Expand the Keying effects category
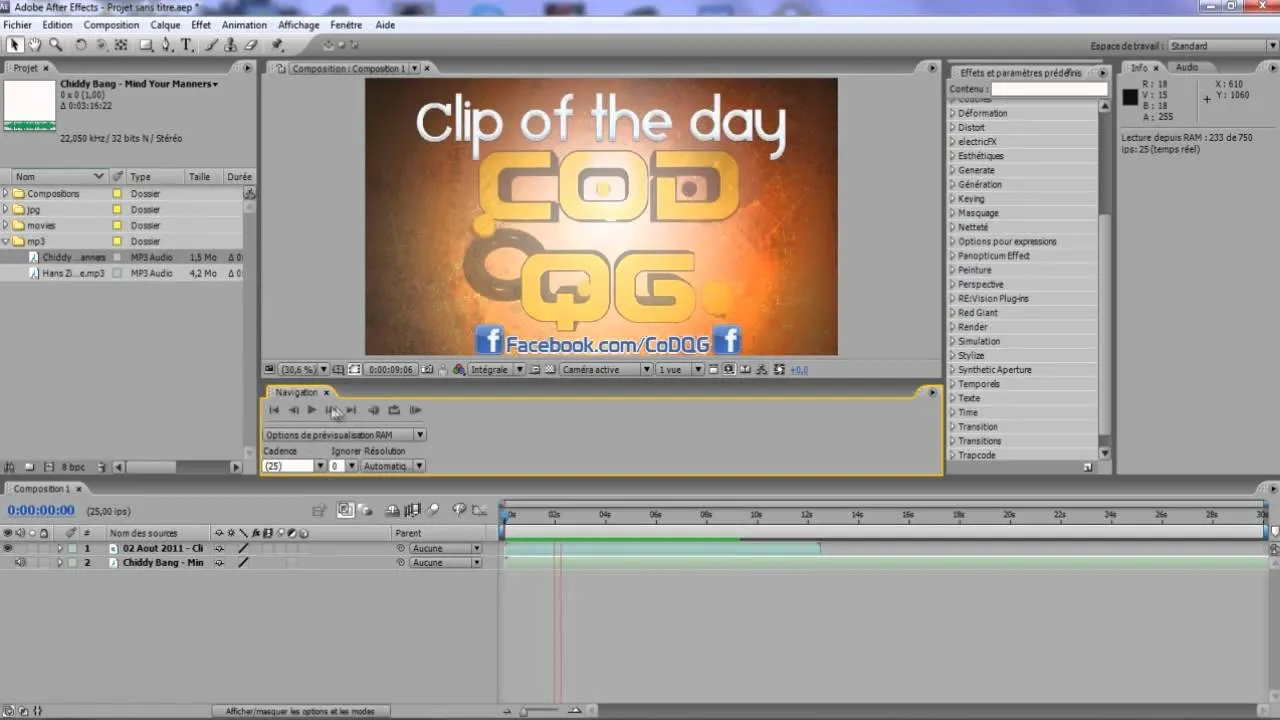Viewport: 1280px width, 720px height. click(953, 199)
